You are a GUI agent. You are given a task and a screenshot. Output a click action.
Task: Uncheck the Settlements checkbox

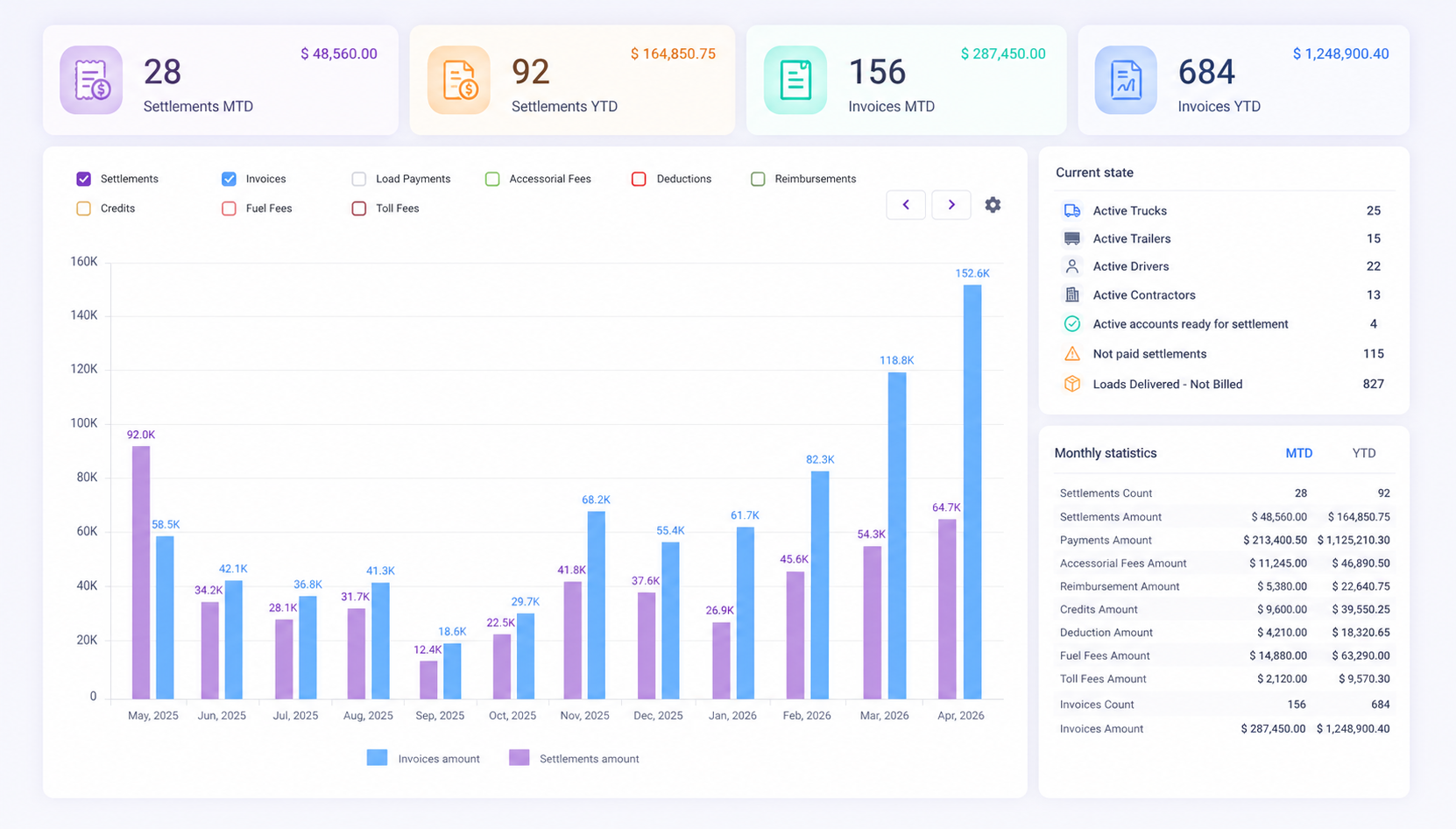point(84,179)
